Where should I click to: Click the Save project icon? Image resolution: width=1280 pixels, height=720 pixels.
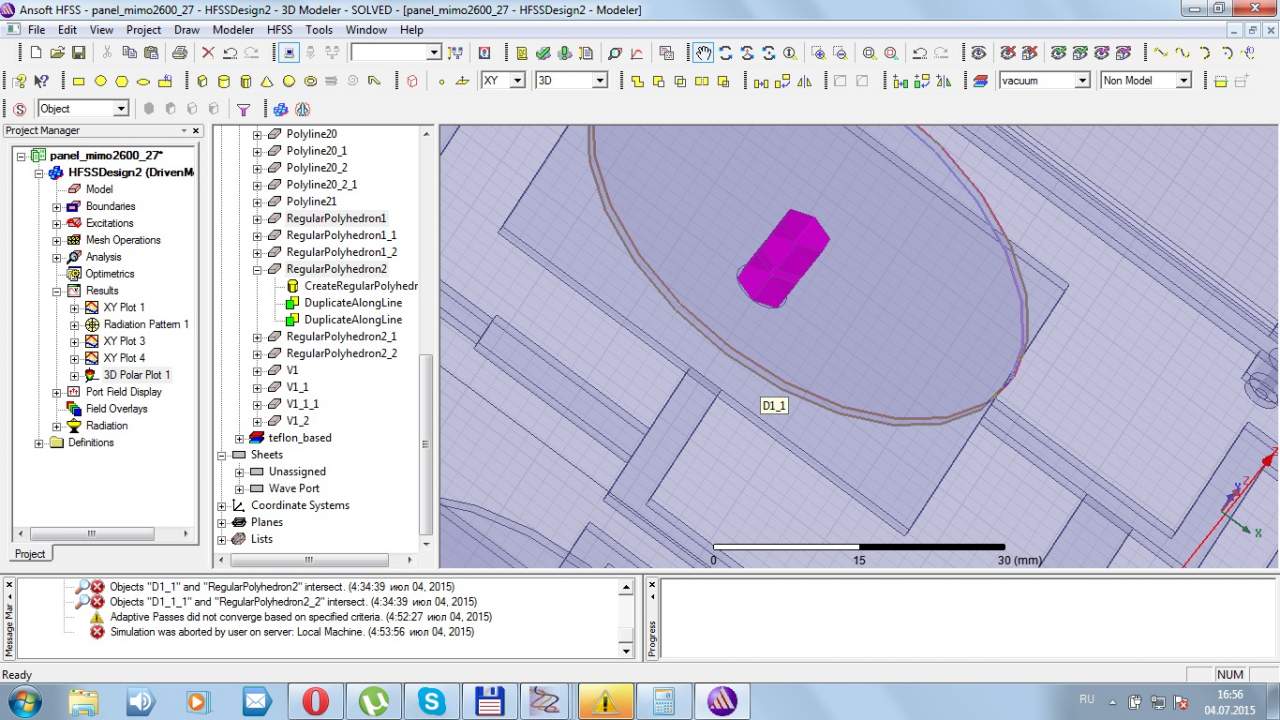[x=77, y=53]
